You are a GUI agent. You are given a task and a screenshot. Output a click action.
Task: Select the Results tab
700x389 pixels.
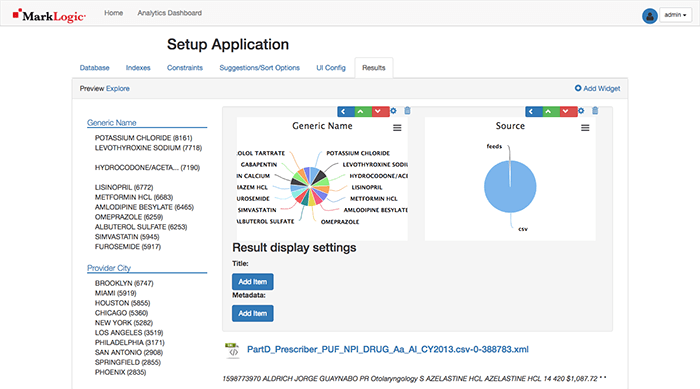pos(374,68)
